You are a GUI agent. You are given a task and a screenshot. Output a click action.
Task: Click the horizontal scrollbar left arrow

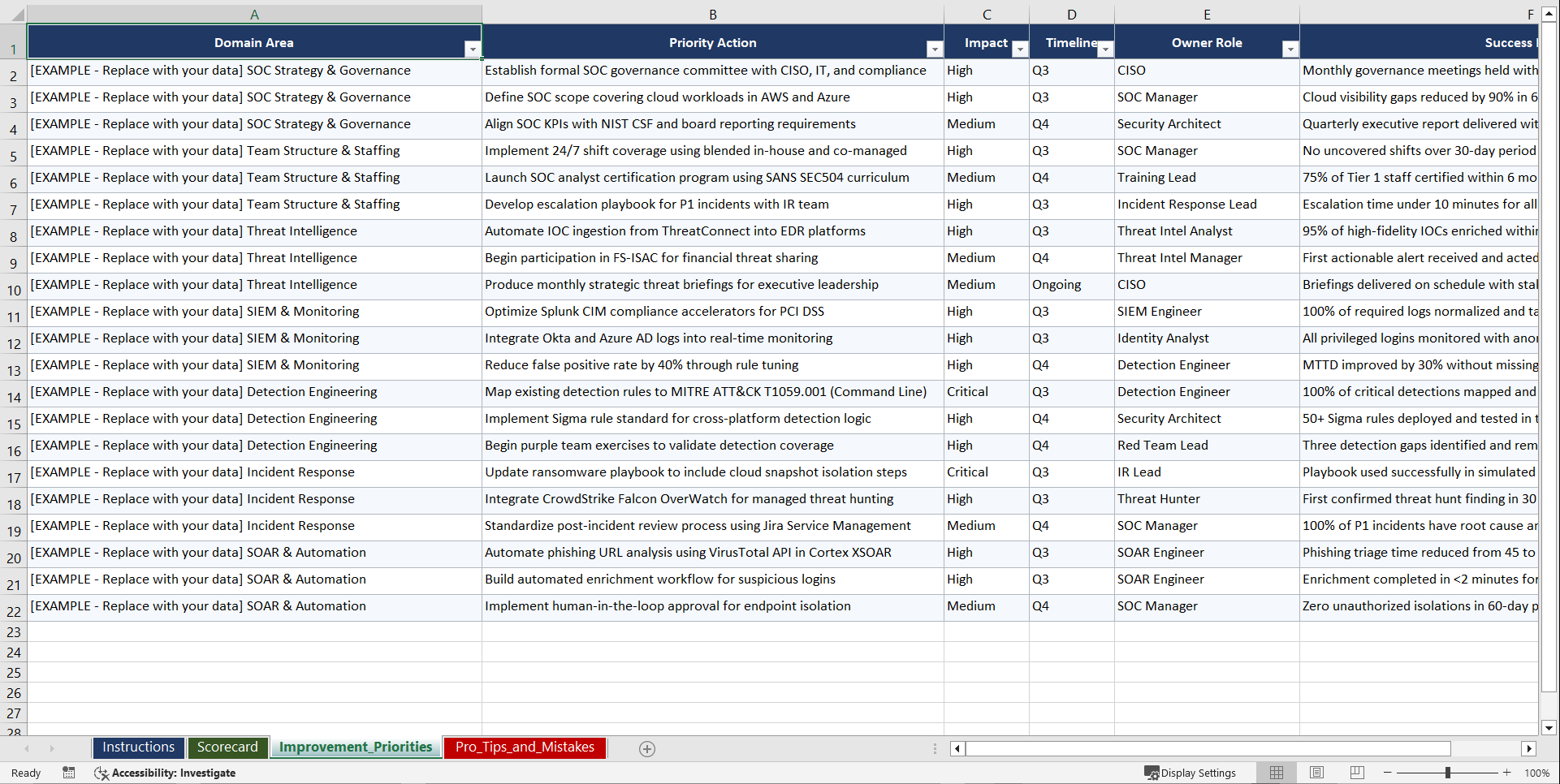(957, 748)
